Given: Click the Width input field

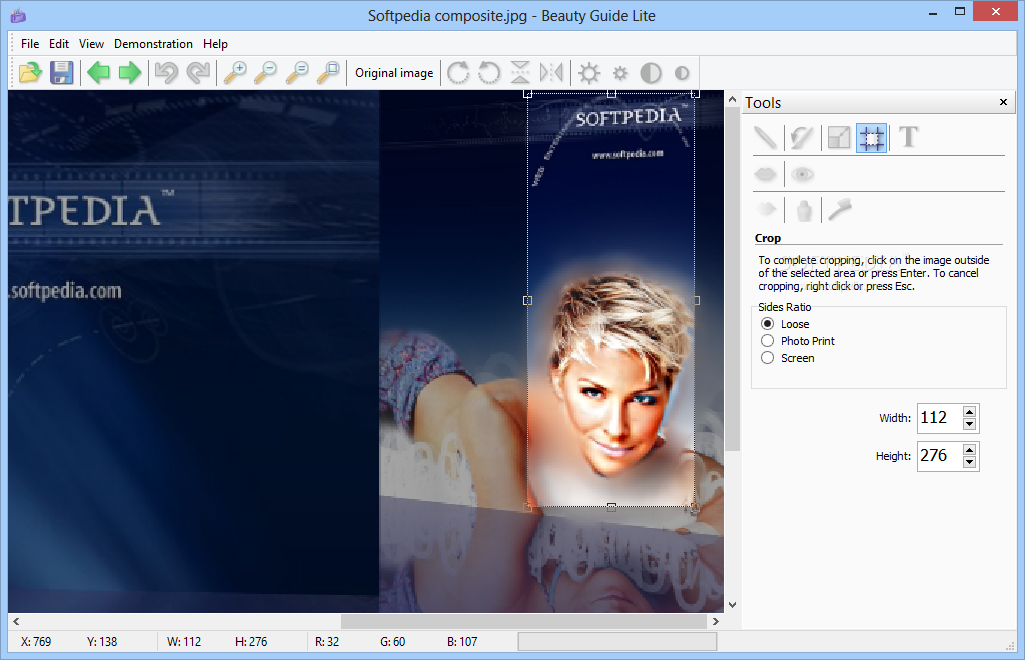Looking at the screenshot, I should coord(940,418).
